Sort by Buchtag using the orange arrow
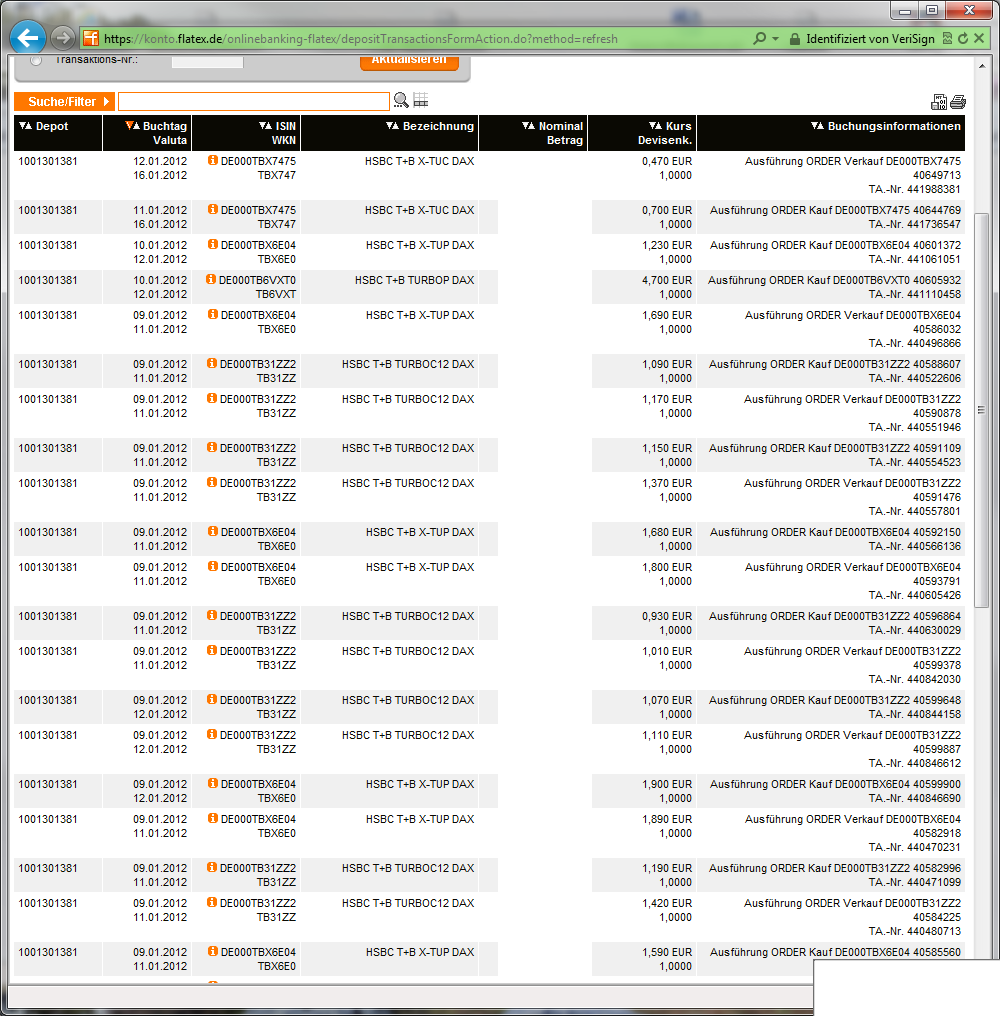This screenshot has width=1000, height=1016. 132,126
